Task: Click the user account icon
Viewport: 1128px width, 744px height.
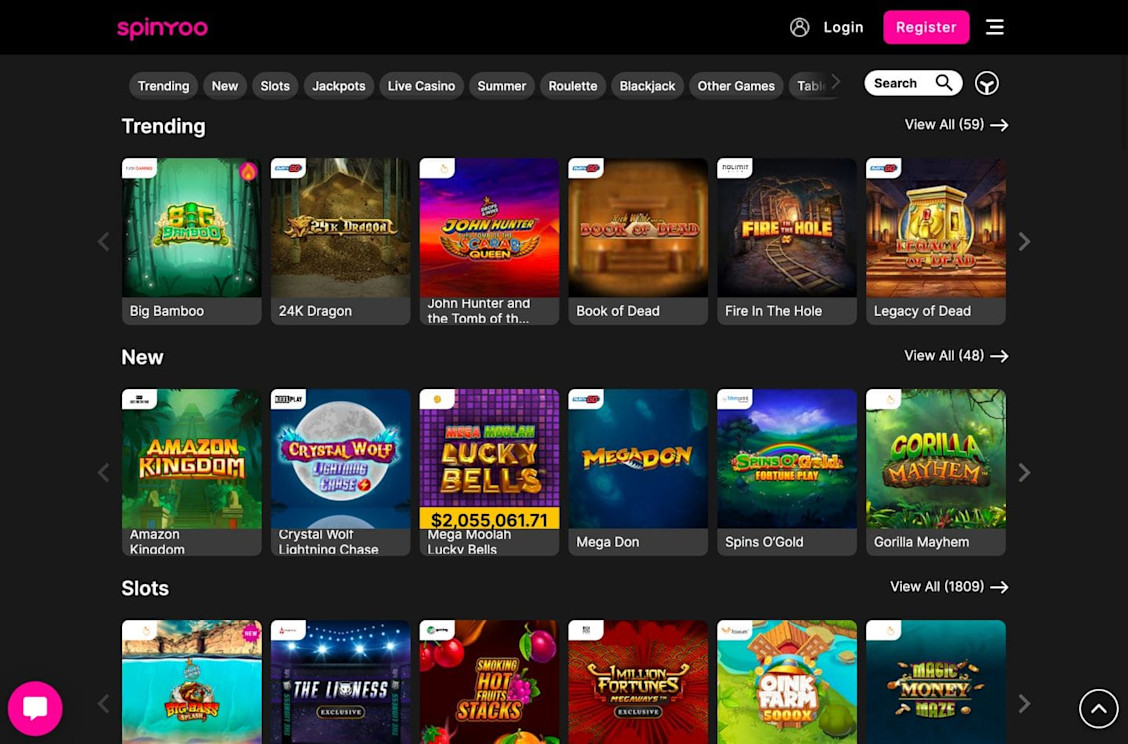Action: pyautogui.click(x=799, y=27)
